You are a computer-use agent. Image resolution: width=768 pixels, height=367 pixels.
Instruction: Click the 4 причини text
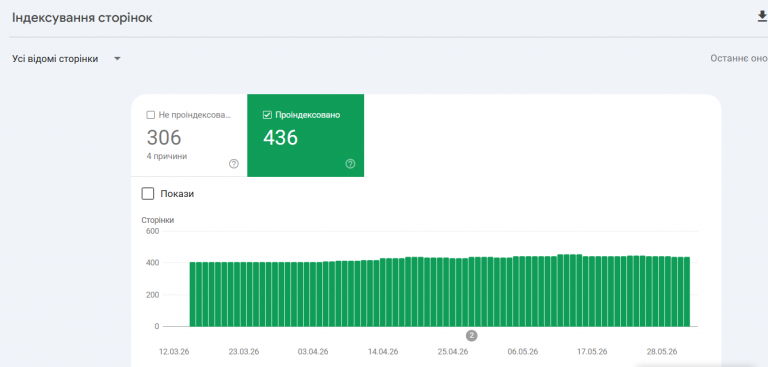click(x=167, y=156)
